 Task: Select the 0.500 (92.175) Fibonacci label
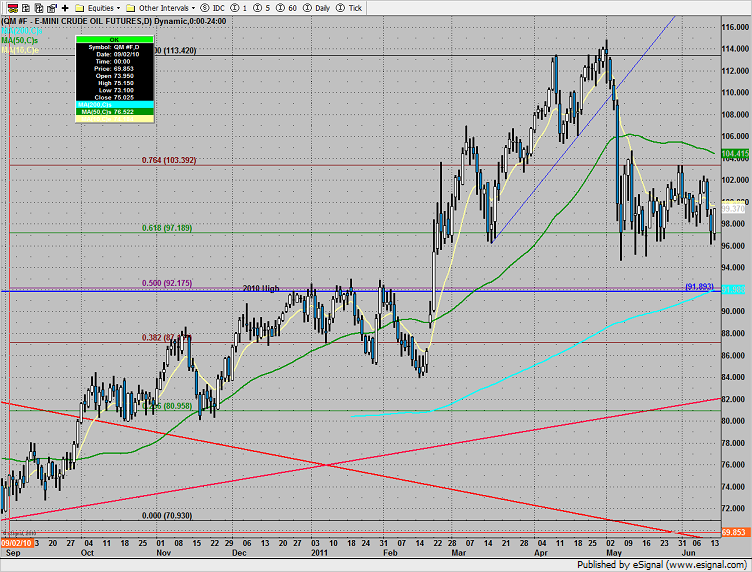click(x=167, y=283)
